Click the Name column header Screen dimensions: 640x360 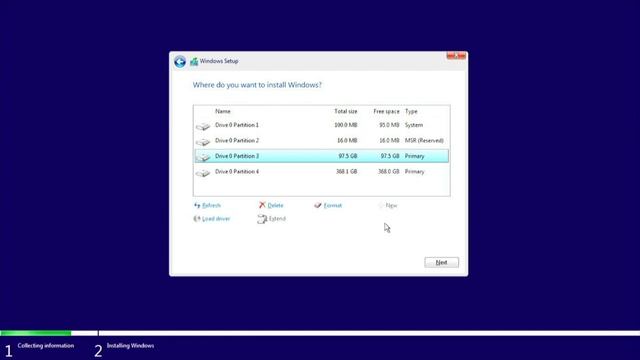pos(223,111)
